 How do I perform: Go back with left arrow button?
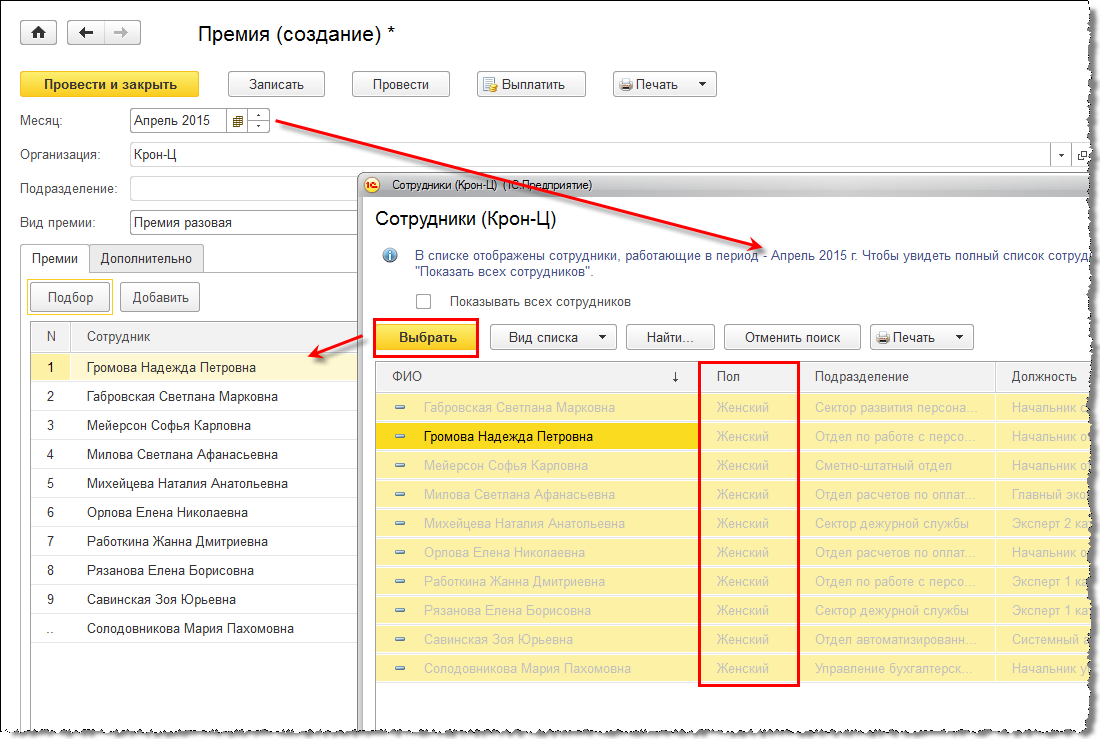click(x=86, y=33)
